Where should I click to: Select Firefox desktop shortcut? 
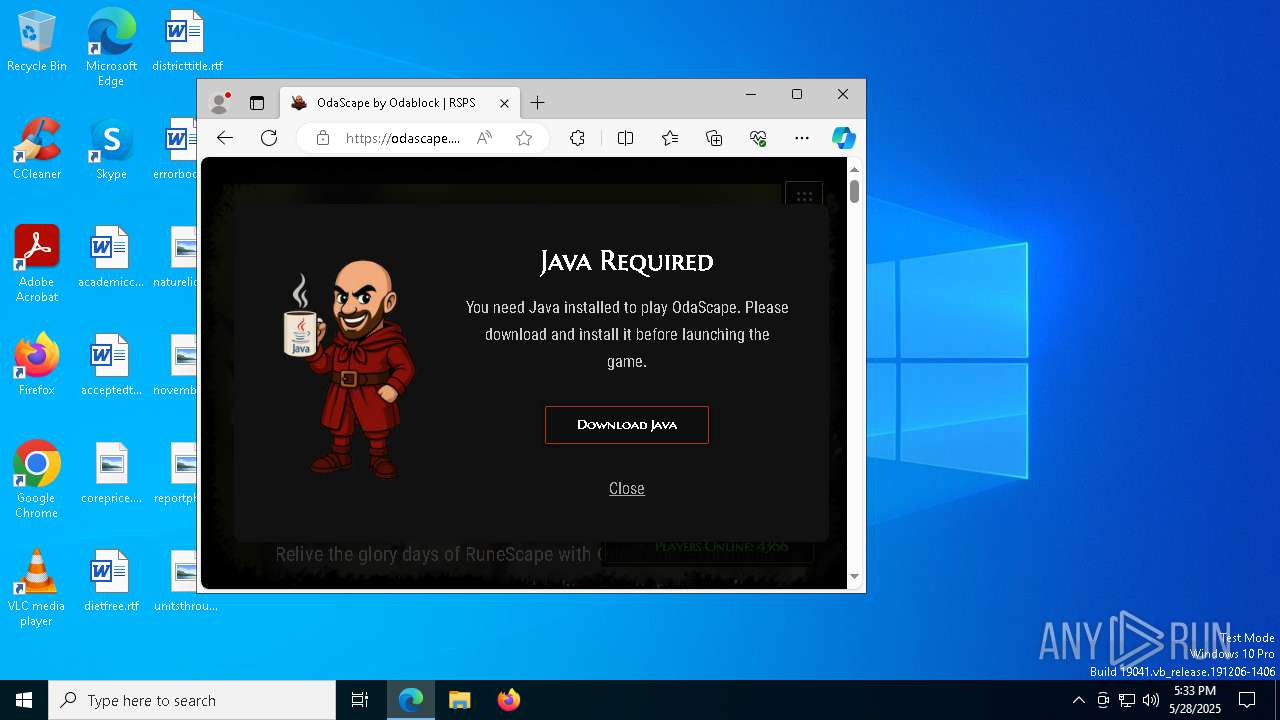(37, 366)
